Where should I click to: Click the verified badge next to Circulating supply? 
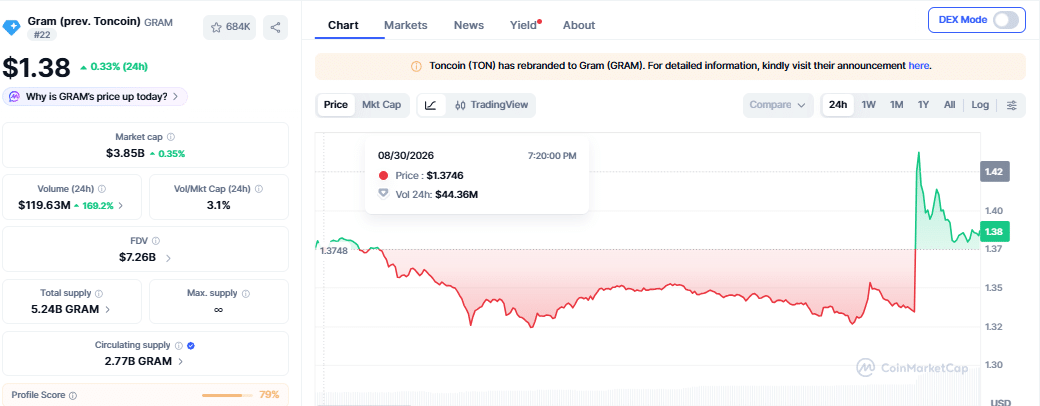(191, 346)
